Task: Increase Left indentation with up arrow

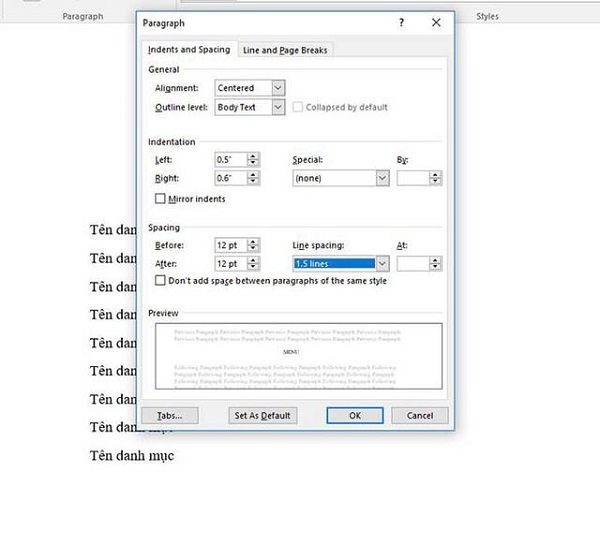Action: (253, 155)
